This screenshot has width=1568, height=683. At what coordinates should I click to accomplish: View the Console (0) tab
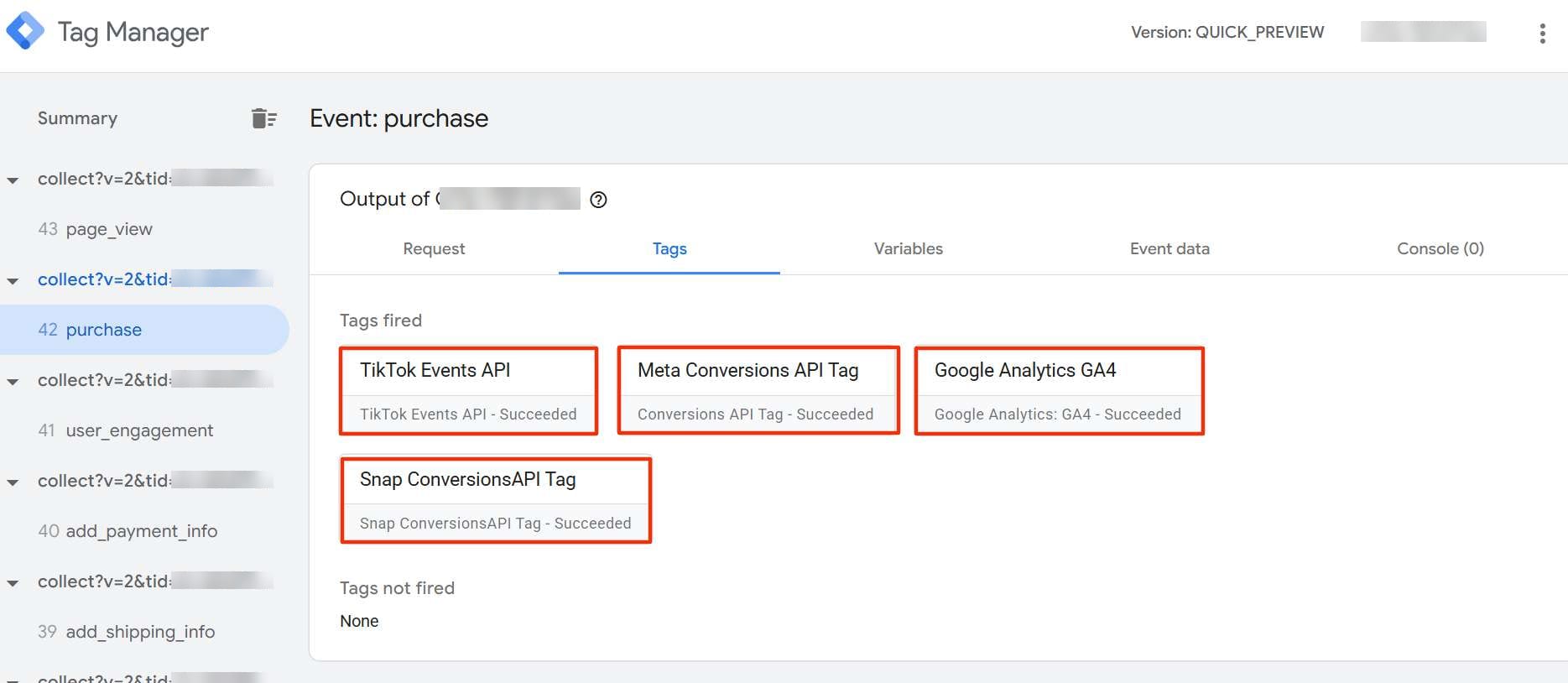click(x=1440, y=248)
